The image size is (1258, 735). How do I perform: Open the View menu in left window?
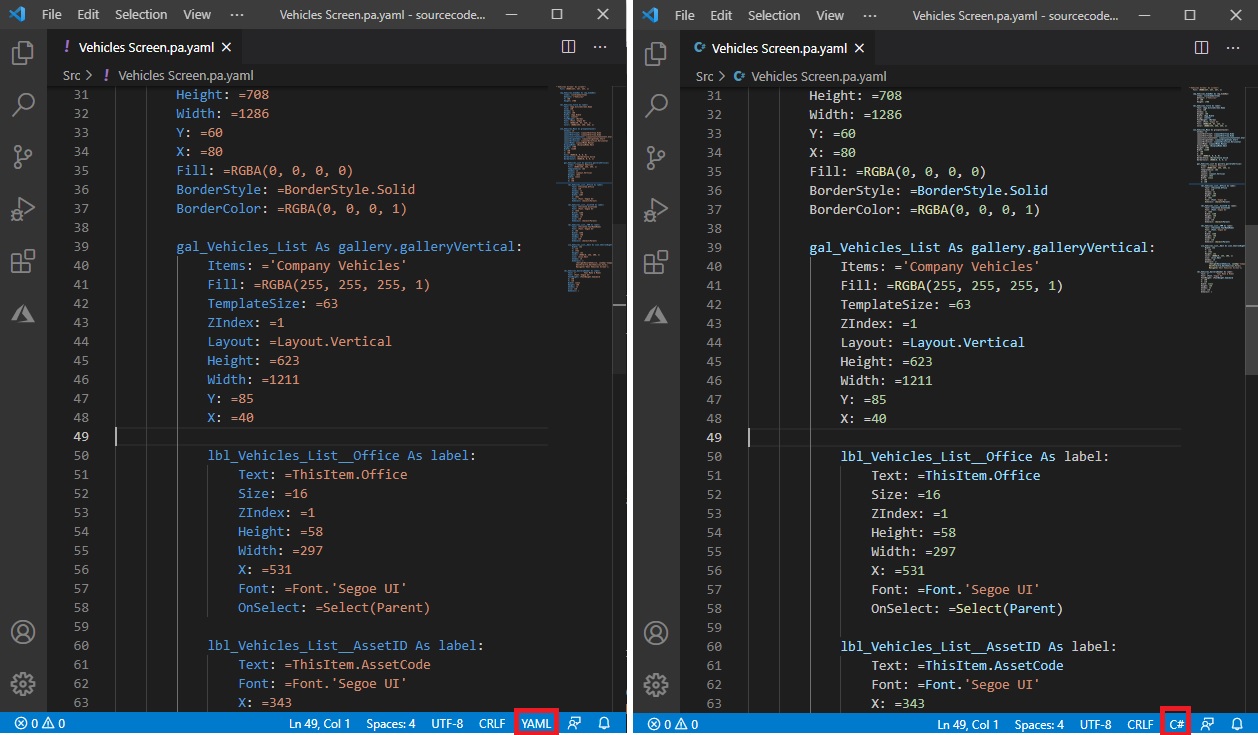click(x=196, y=14)
